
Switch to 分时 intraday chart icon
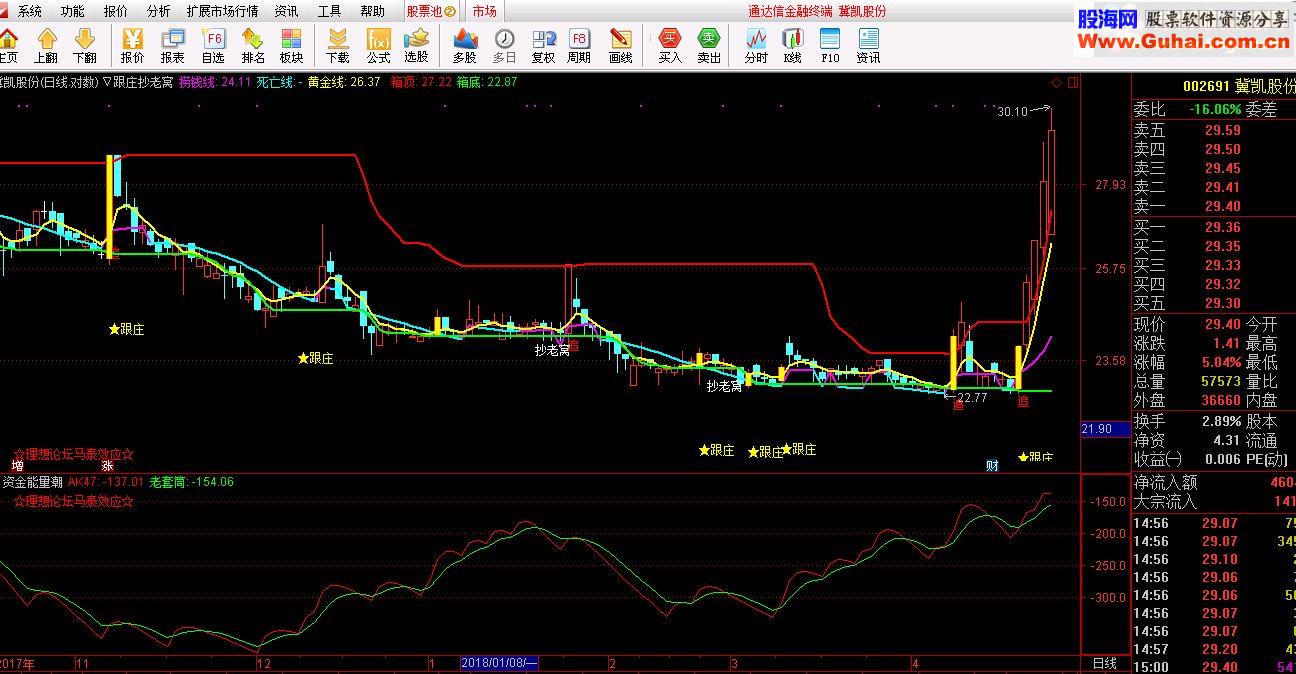point(756,46)
